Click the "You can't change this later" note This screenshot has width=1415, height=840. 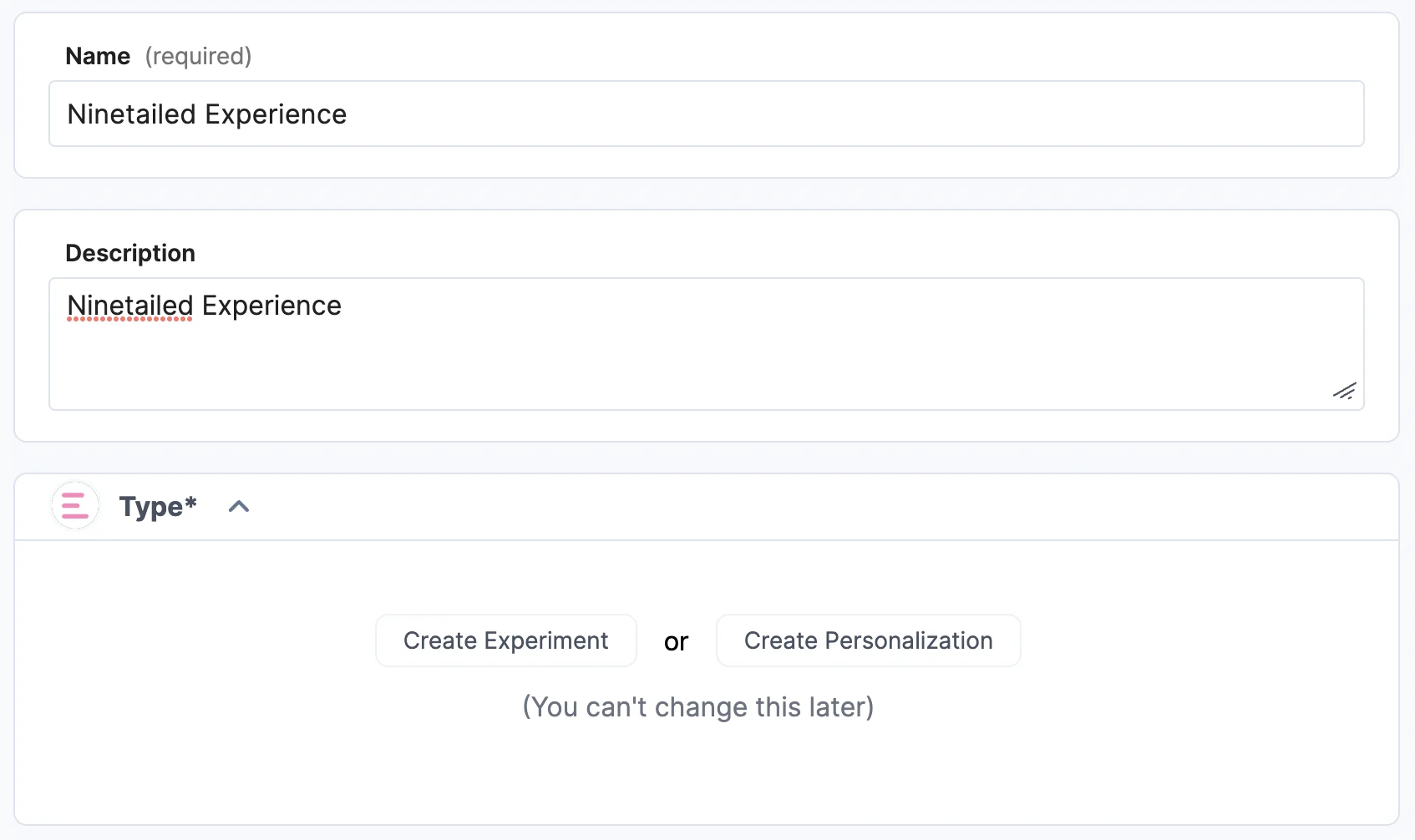(x=698, y=707)
